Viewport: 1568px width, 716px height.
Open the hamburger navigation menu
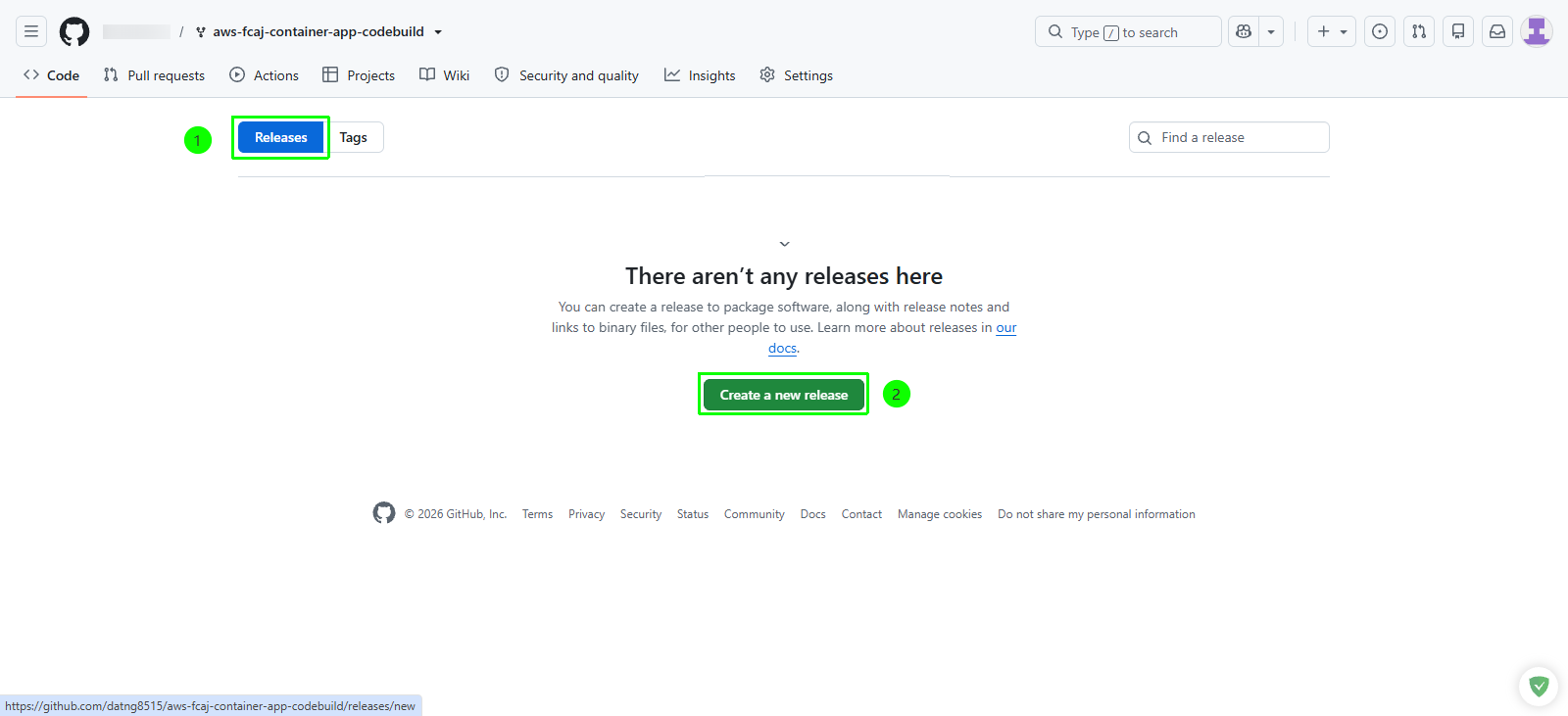31,31
